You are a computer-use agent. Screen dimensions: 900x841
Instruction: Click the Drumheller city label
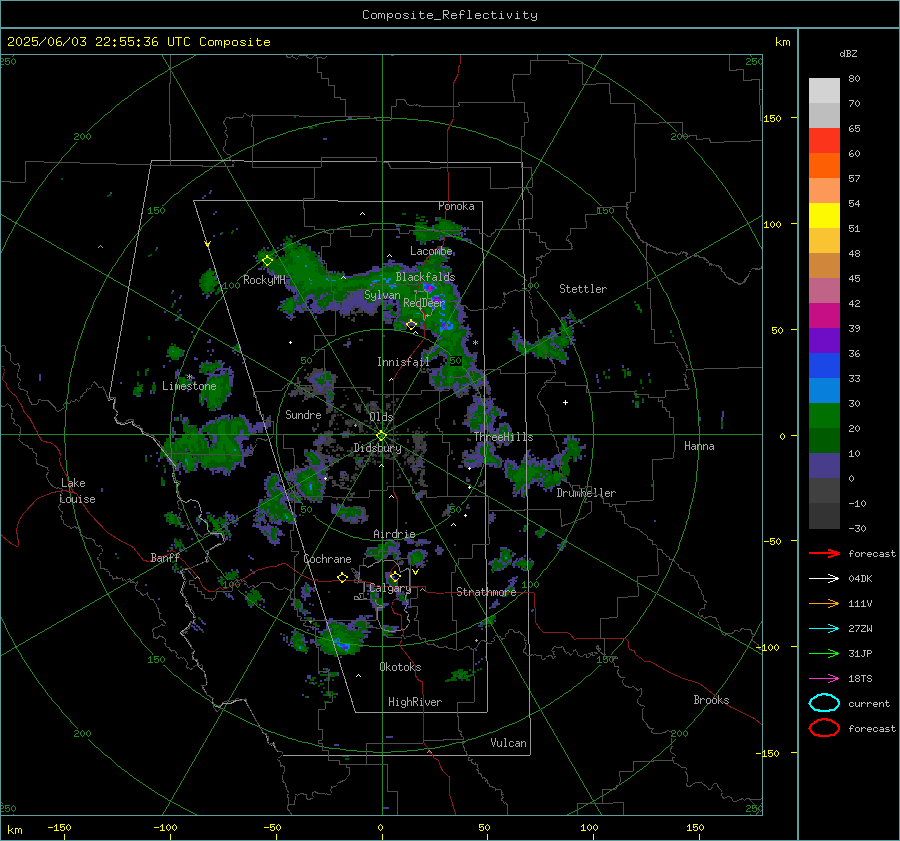point(586,493)
